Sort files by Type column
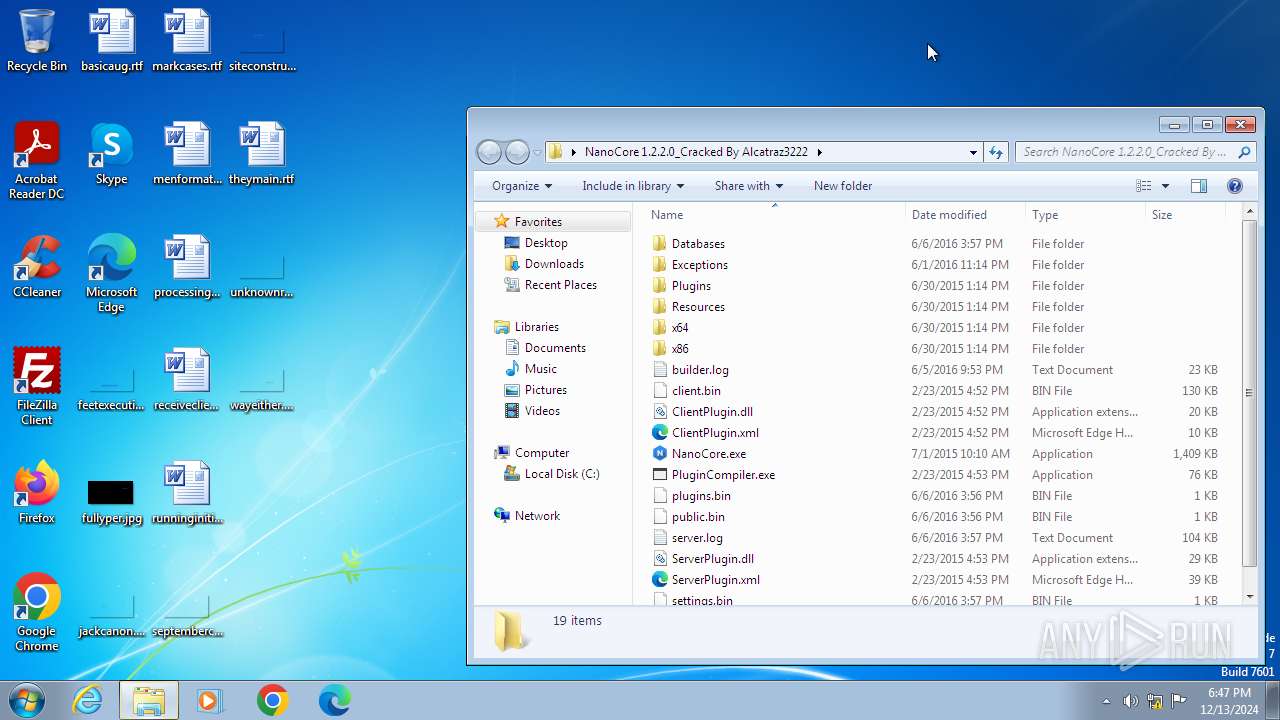This screenshot has height=720, width=1280. coord(1085,215)
